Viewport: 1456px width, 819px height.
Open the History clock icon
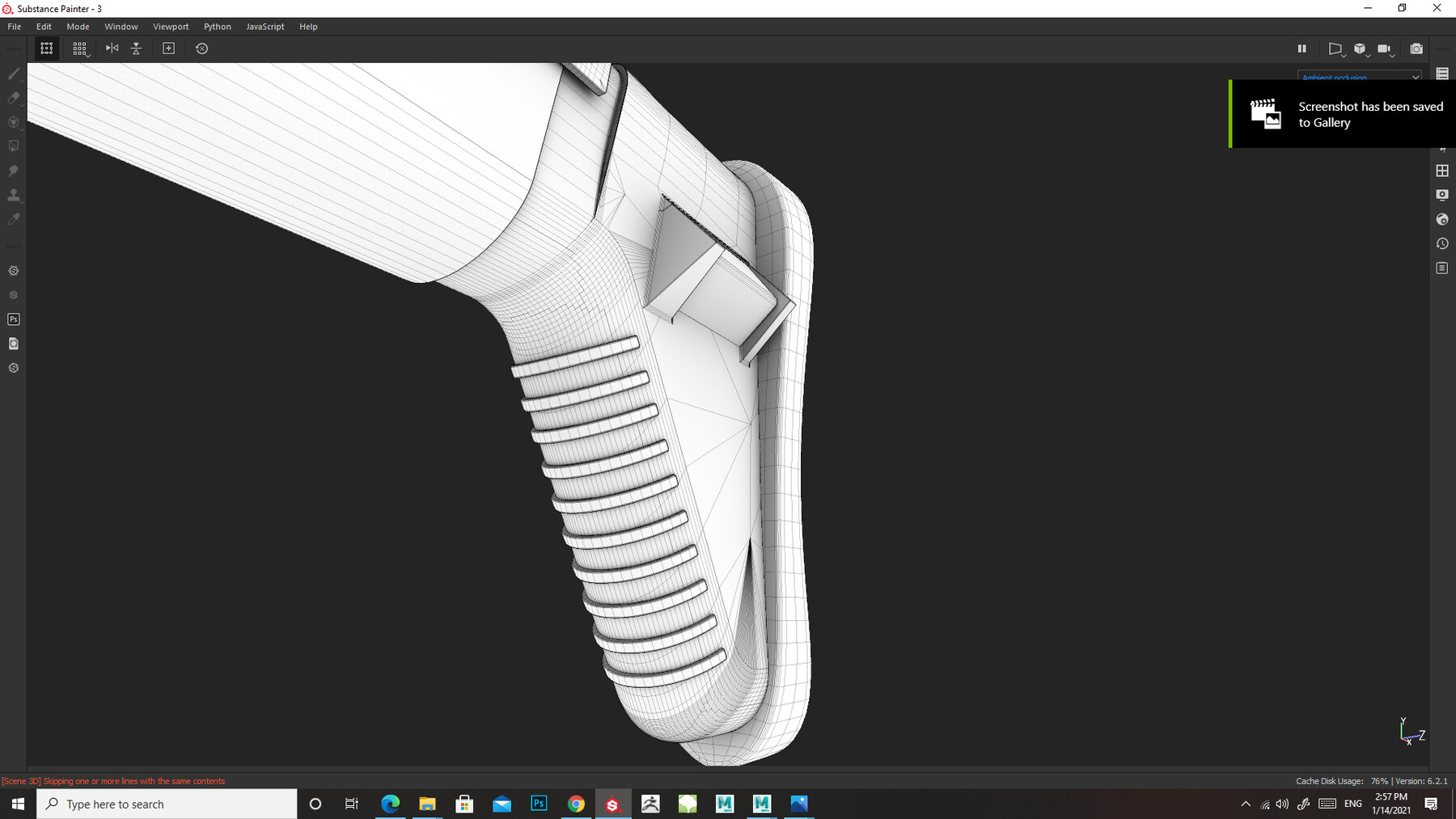[x=1442, y=243]
